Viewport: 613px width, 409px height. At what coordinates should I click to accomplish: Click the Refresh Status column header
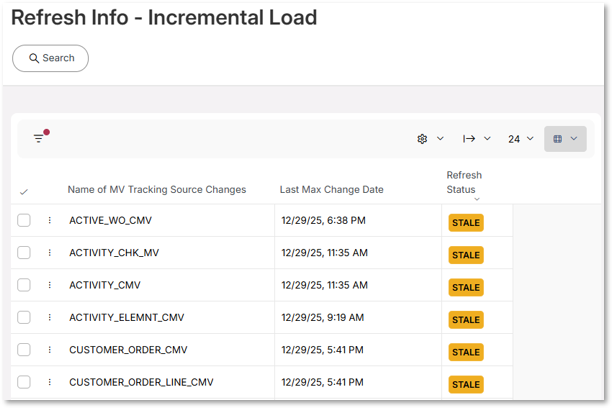click(x=464, y=182)
